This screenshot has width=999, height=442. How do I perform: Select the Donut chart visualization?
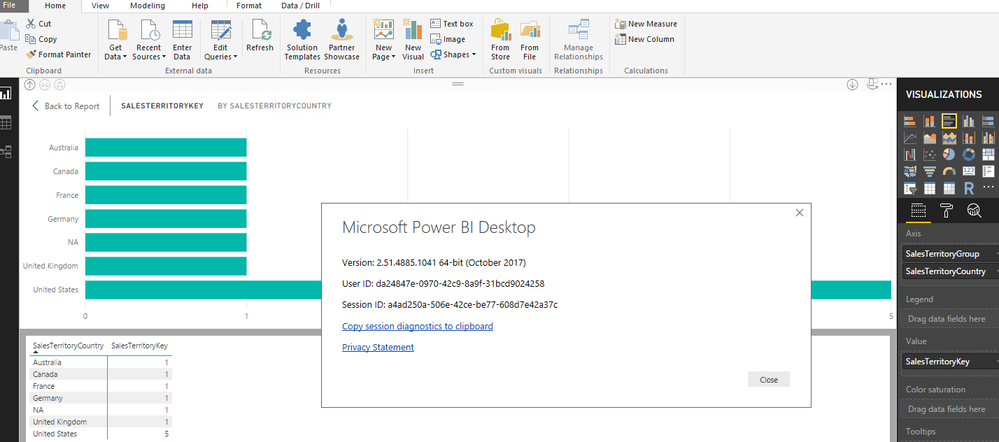point(968,155)
